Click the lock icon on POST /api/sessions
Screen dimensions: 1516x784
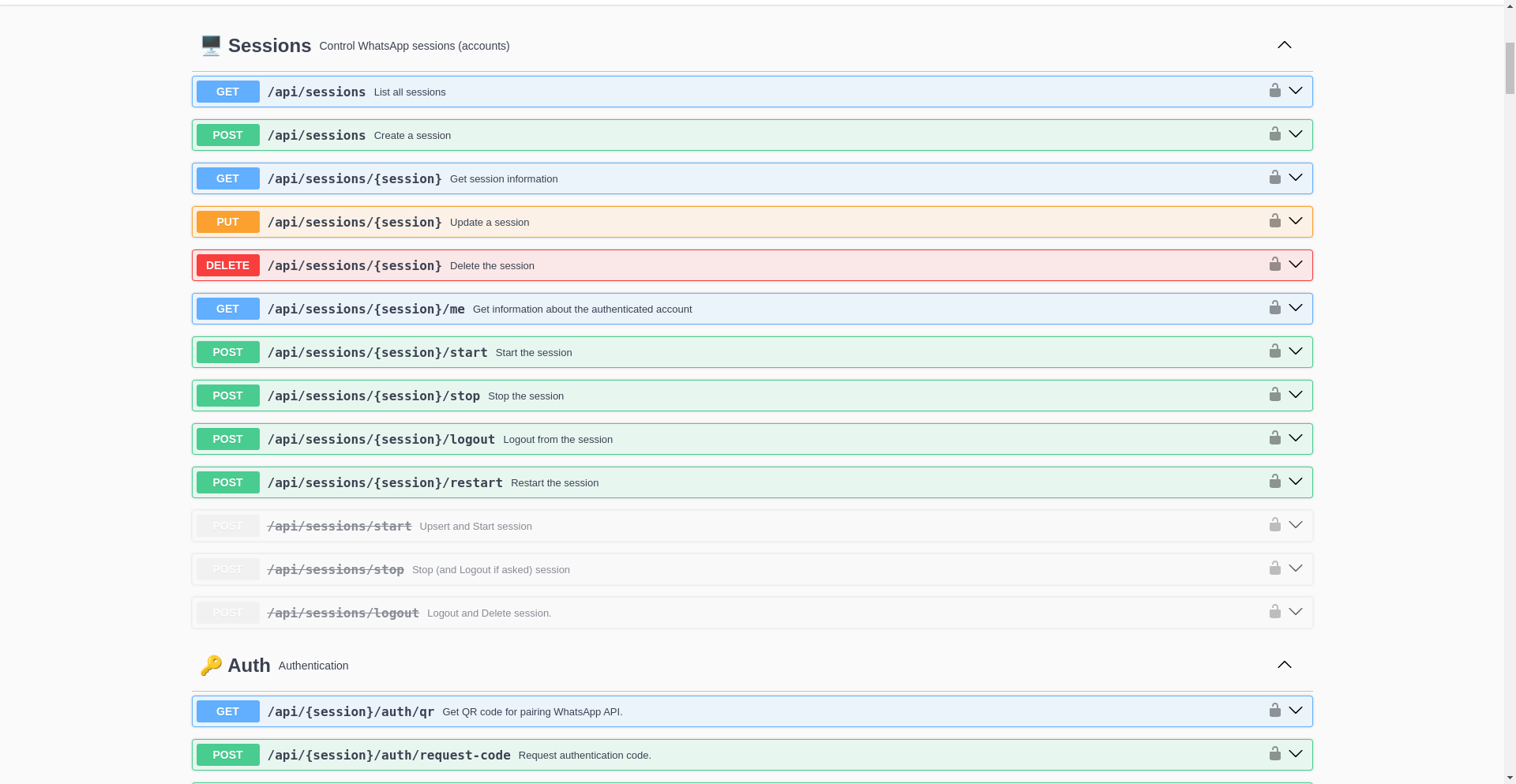click(1275, 133)
